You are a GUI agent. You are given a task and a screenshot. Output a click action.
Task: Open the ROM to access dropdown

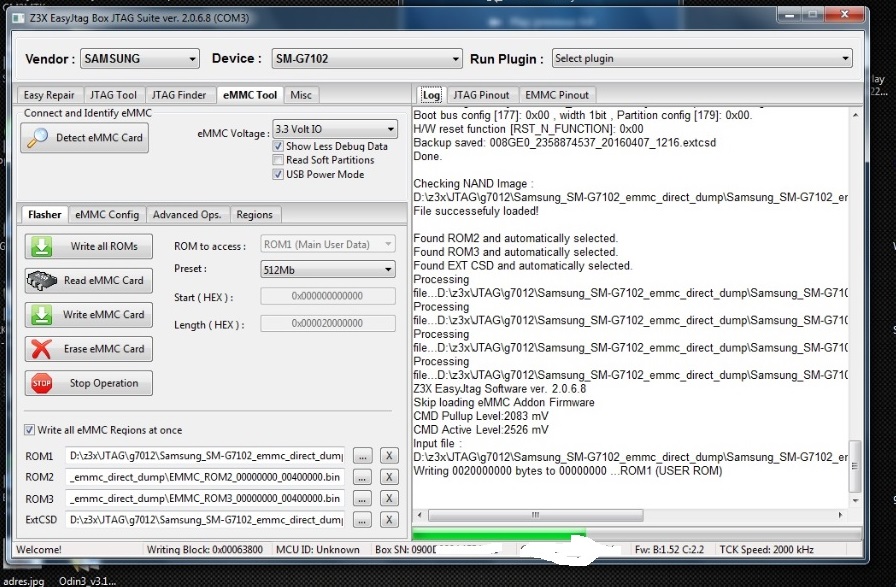[327, 245]
